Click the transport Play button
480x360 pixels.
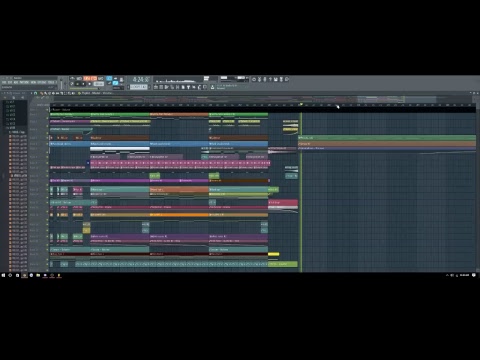[78, 84]
